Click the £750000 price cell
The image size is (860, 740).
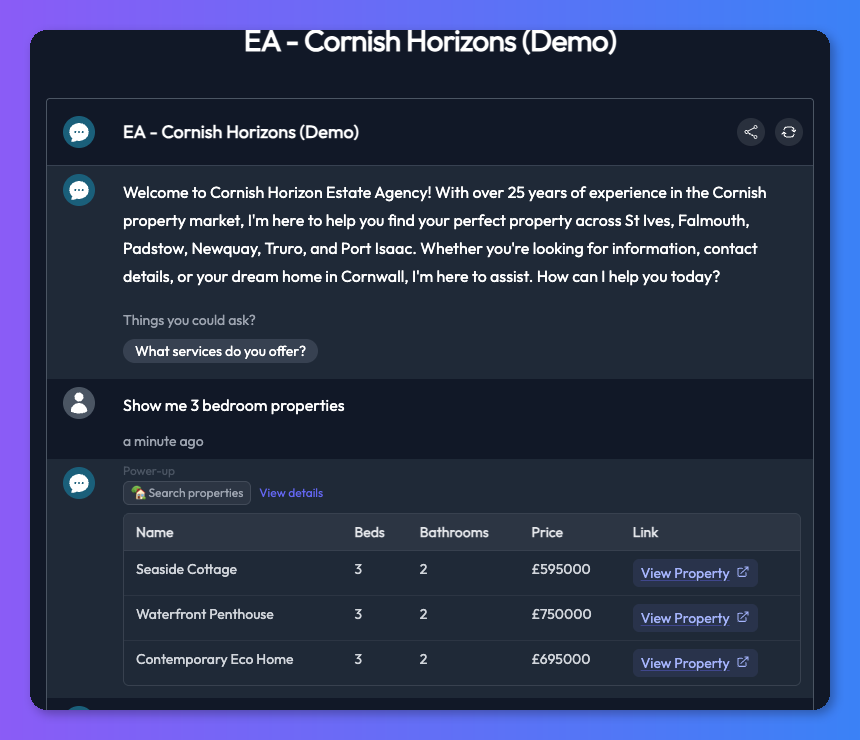coord(561,614)
